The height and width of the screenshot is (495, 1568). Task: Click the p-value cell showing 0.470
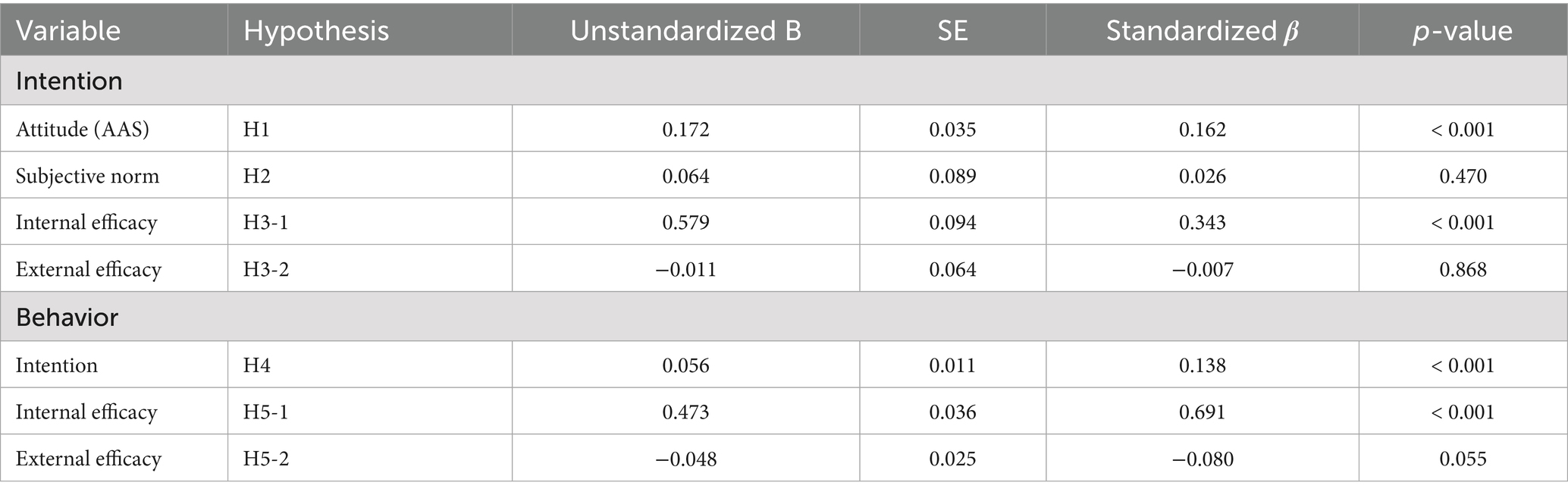(x=1463, y=177)
